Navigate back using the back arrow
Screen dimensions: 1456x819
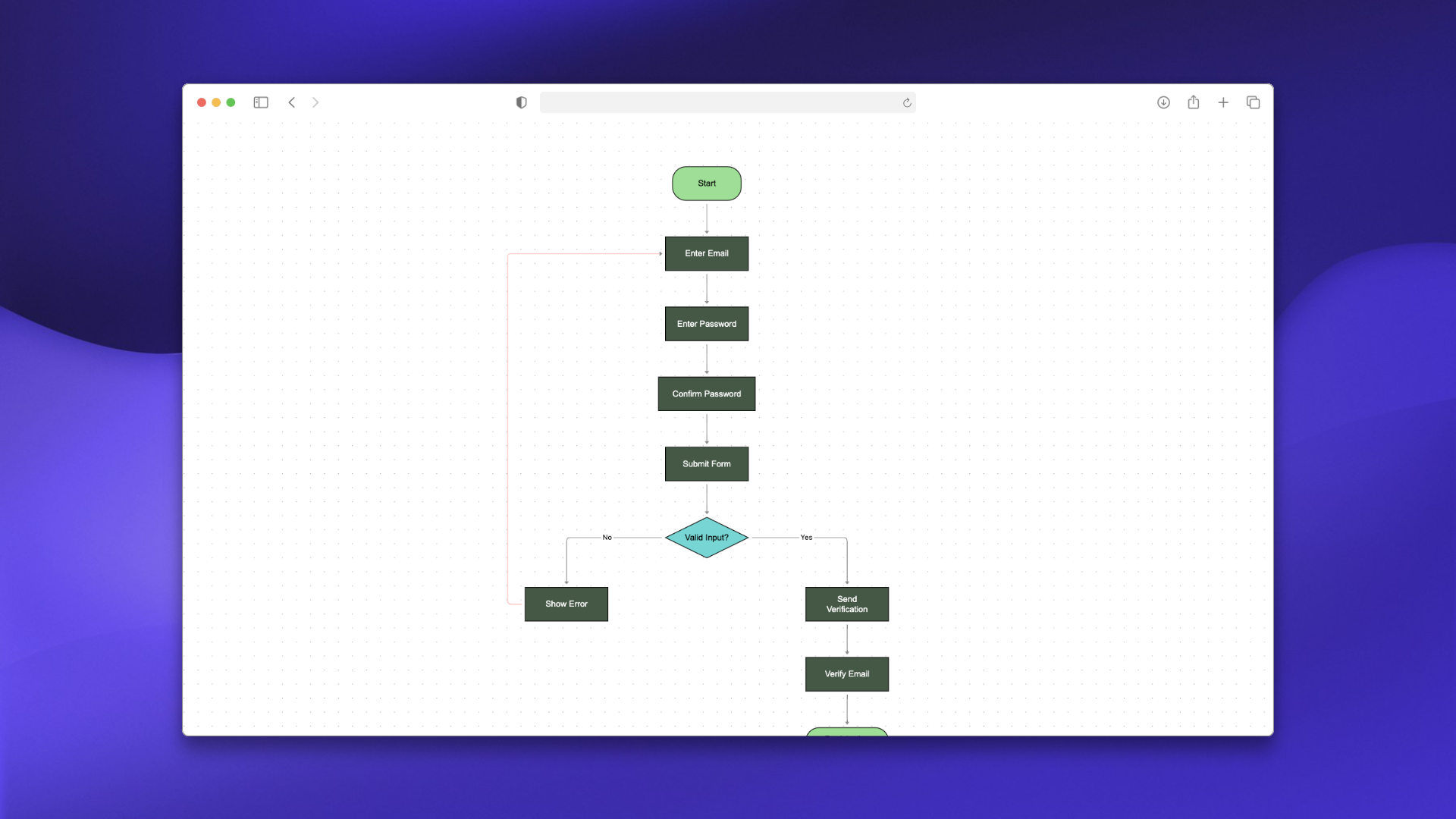[x=292, y=102]
